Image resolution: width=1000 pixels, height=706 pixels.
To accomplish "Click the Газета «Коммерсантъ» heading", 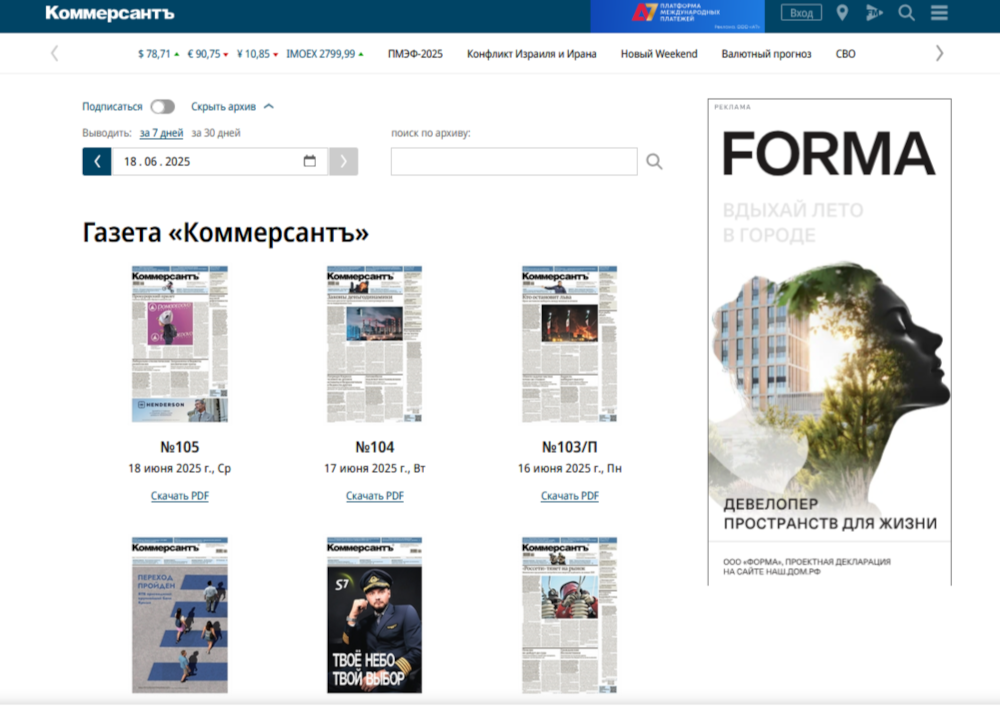I will point(226,232).
